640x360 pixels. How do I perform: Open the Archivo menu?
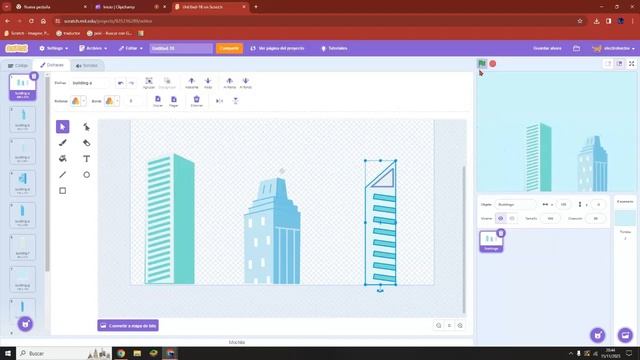point(93,48)
